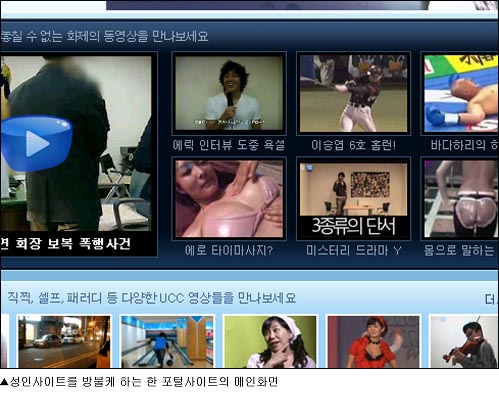This screenshot has height=393, width=499.
Task: Click the '이승엽 6호 홈런!' title link
Action: [x=353, y=145]
